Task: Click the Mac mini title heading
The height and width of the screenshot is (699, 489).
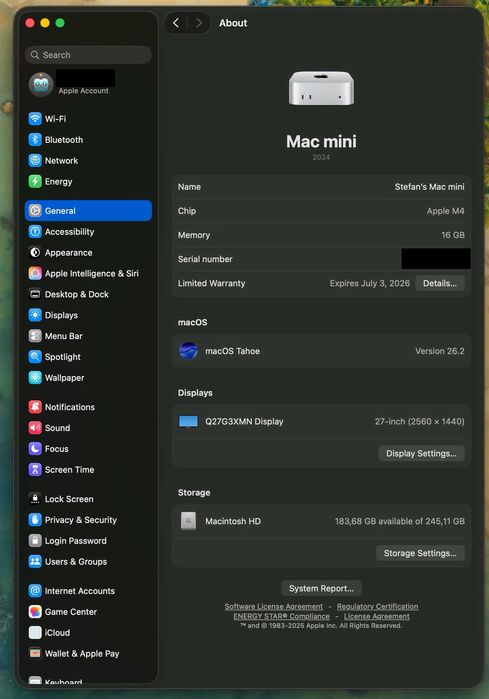Action: point(321,142)
